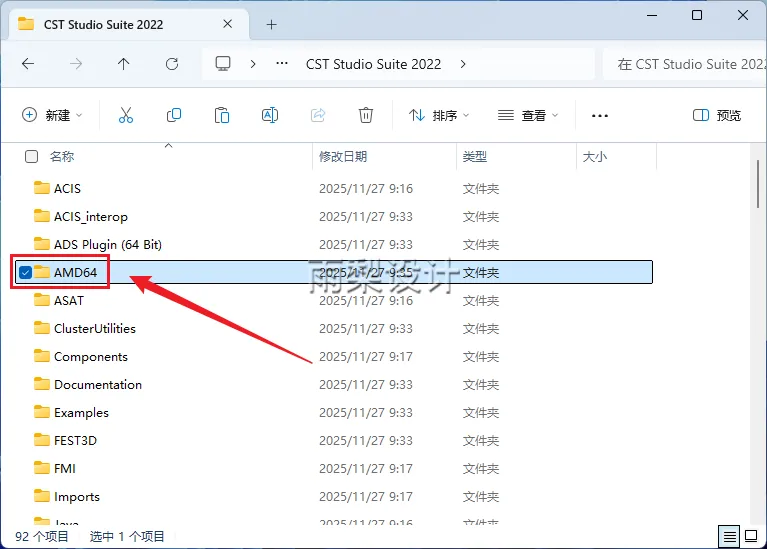Delete the selected folder
The height and width of the screenshot is (549, 767).
pos(366,115)
